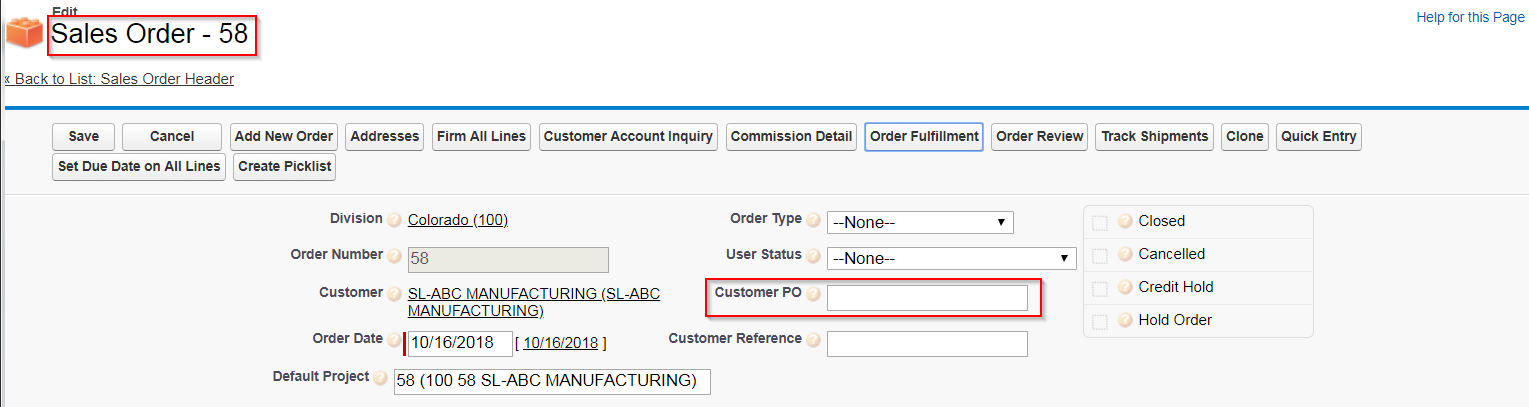Screen dimensions: 1529x407
Task: Open the Colorado (100) division link
Action: point(458,220)
